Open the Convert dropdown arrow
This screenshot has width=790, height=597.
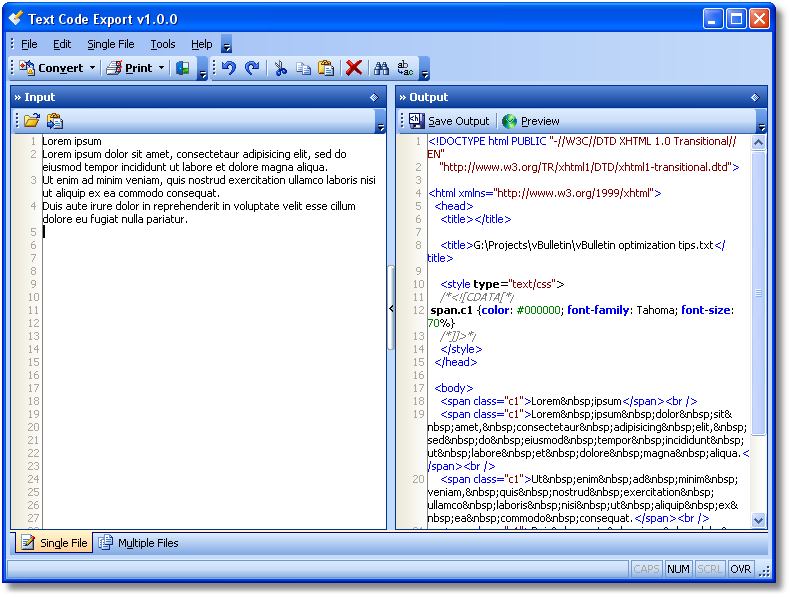click(92, 68)
